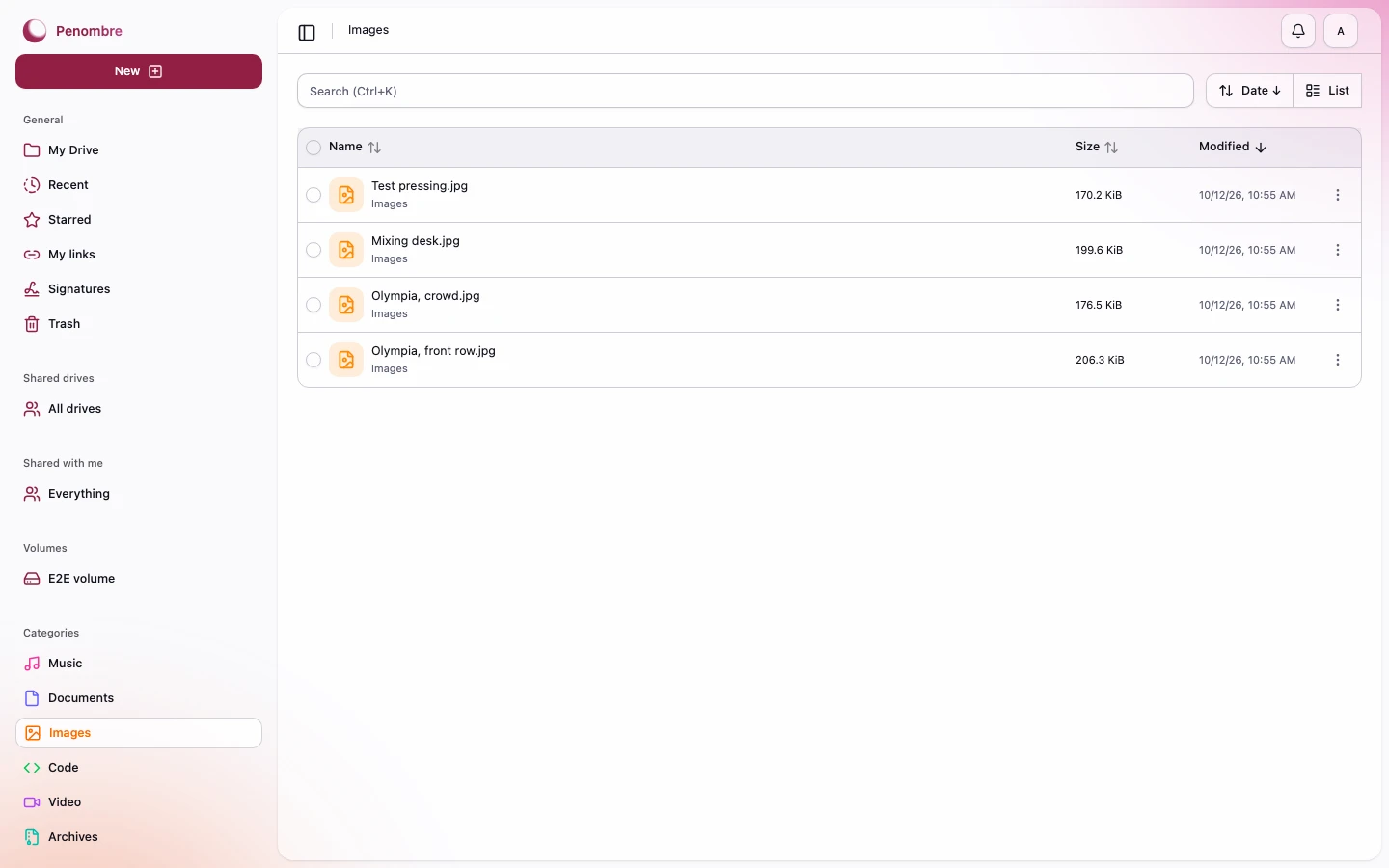Open the notifications bell
The image size is (1389, 868).
point(1298,31)
